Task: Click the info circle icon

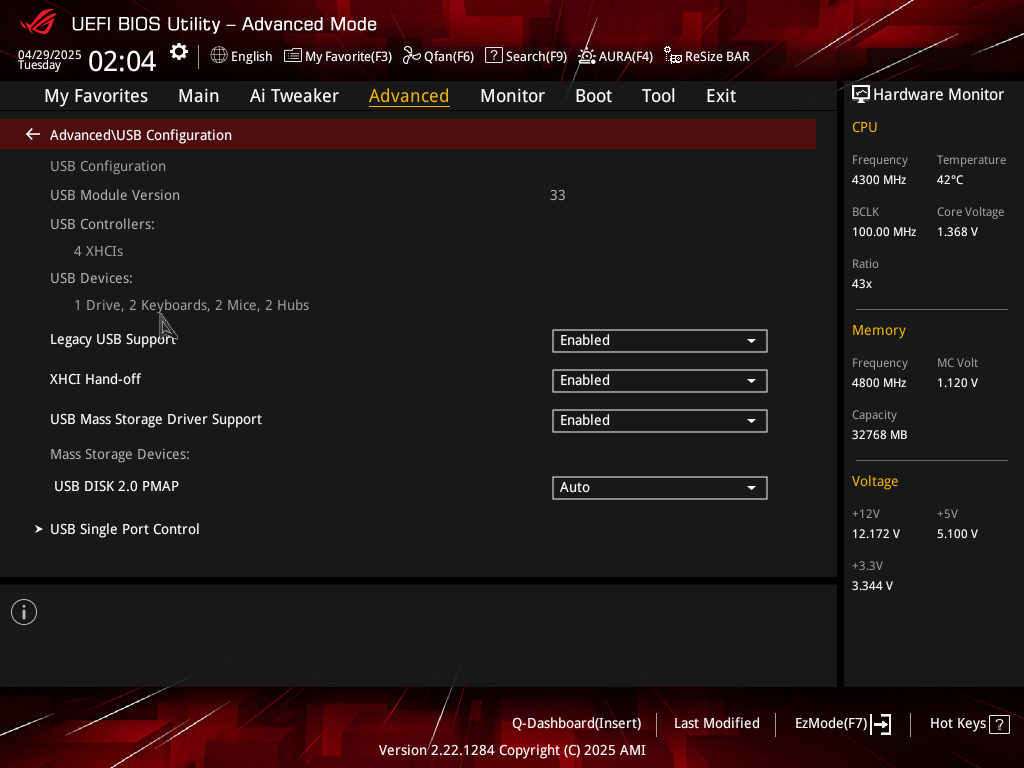Action: pos(24,612)
